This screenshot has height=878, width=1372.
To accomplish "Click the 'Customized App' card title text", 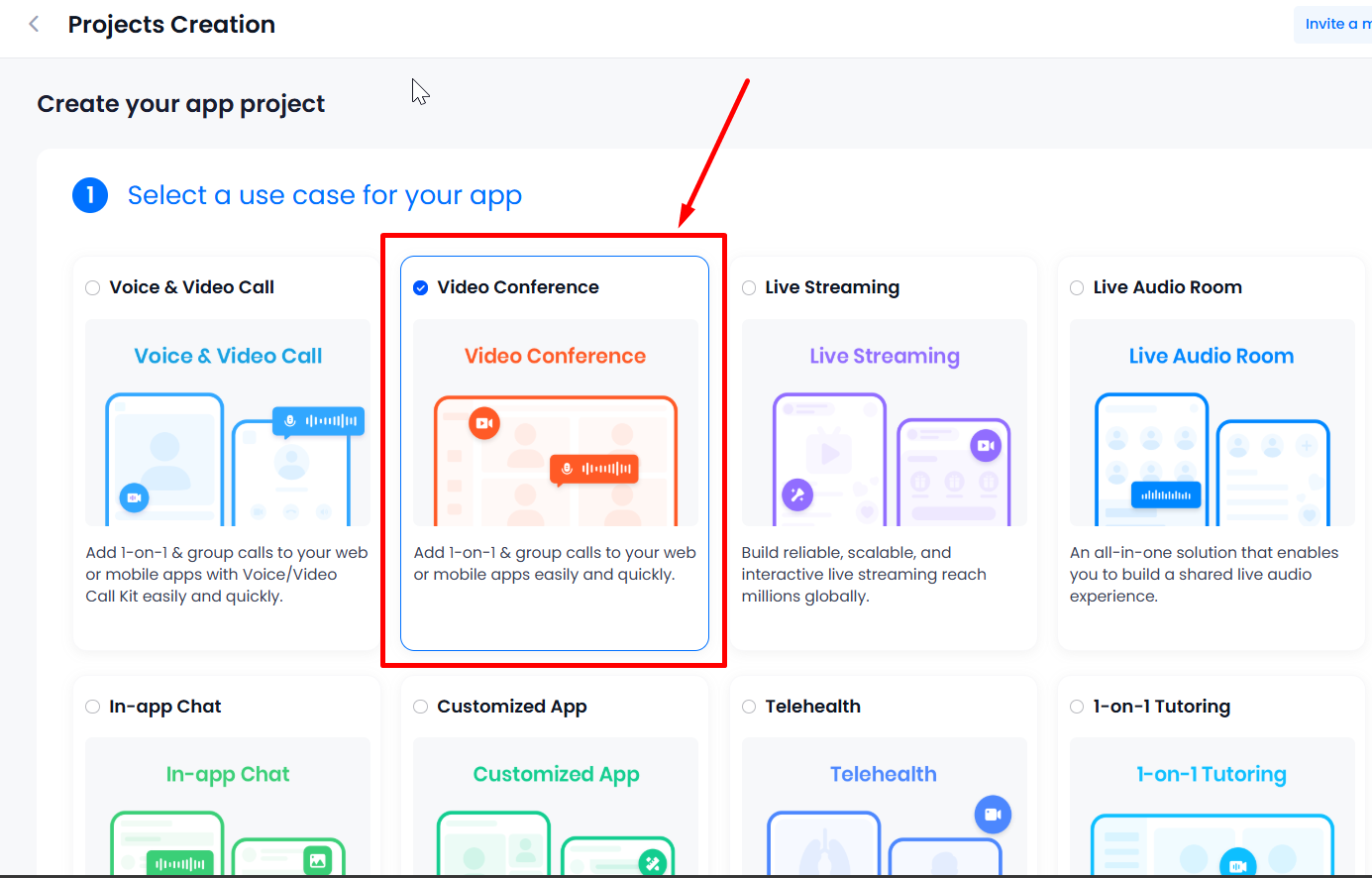I will (512, 707).
